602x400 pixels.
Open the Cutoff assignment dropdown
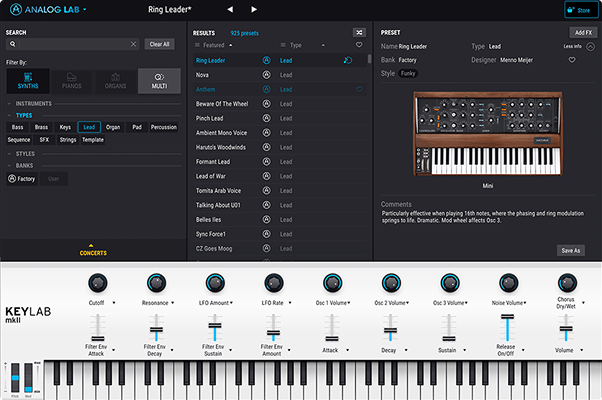114,303
